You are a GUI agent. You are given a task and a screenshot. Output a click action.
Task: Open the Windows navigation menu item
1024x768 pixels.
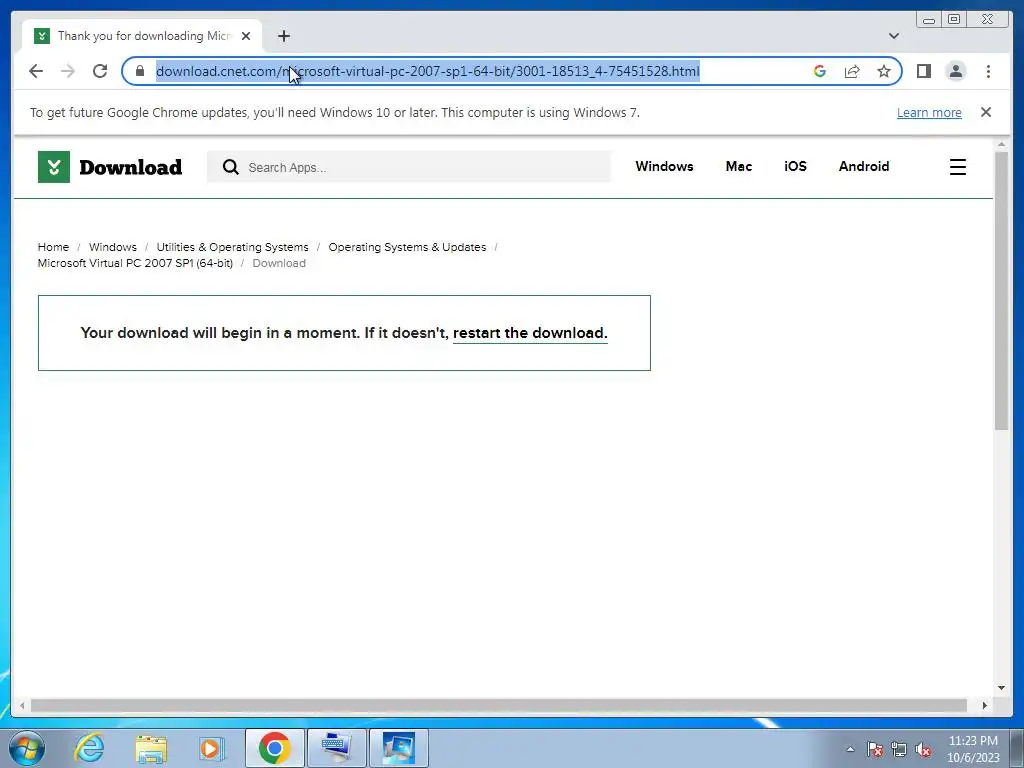[664, 167]
